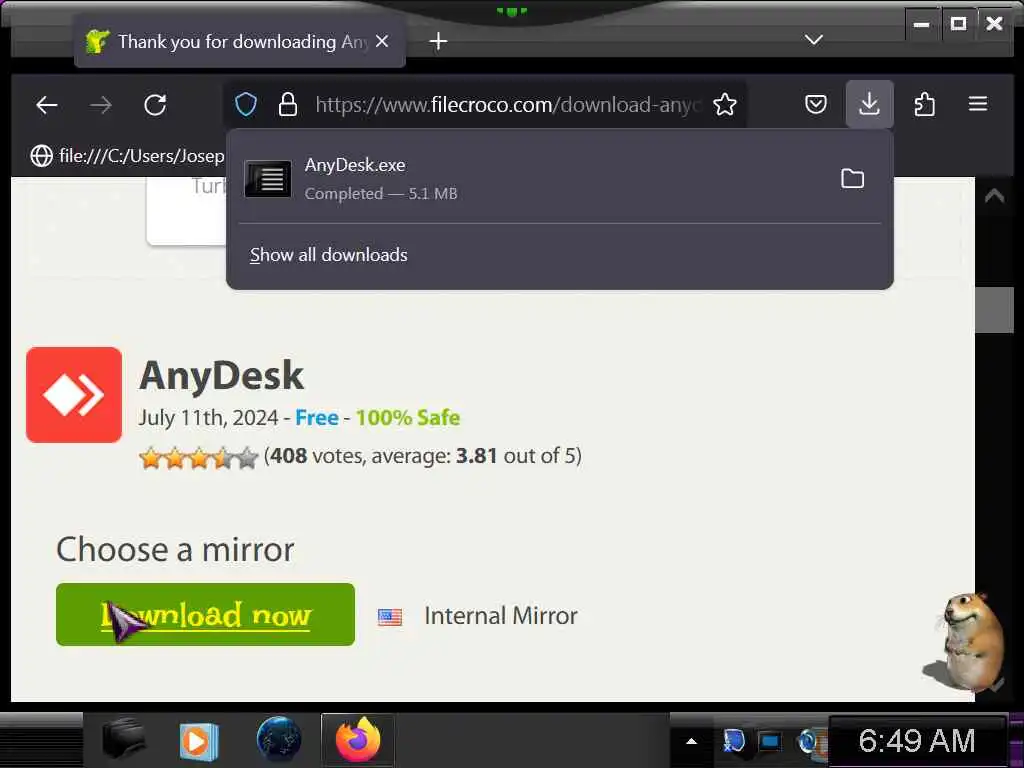Image resolution: width=1024 pixels, height=768 pixels.
Task: View site security padlock info
Action: tap(288, 104)
